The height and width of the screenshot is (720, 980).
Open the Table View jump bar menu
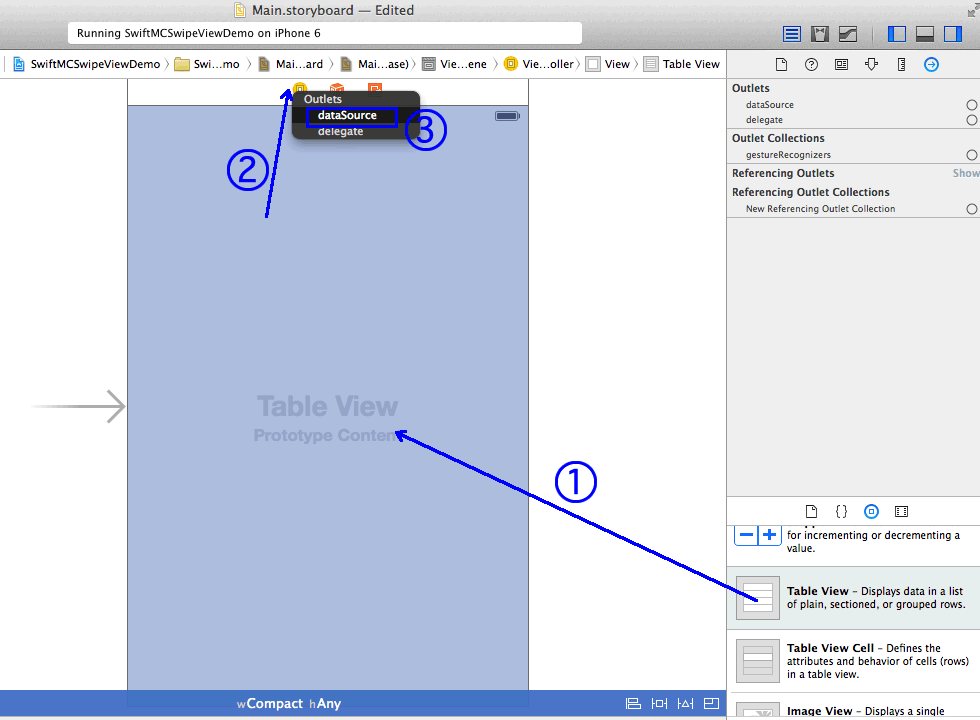683,64
